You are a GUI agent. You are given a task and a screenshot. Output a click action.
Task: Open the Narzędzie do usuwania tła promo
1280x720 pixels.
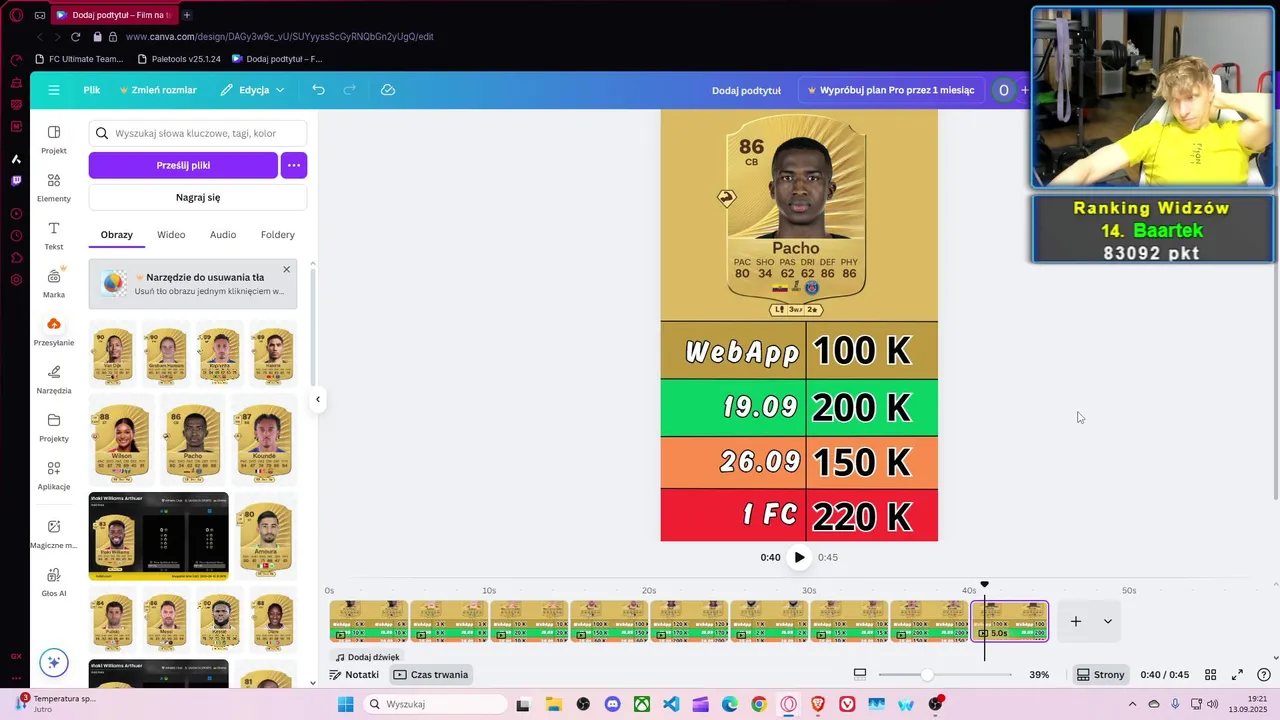click(193, 284)
